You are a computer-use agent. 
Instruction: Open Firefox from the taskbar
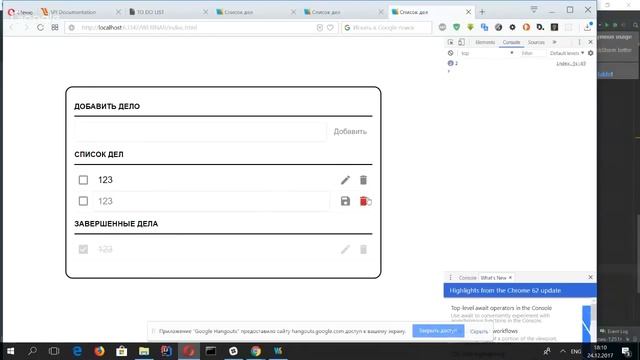click(99, 351)
